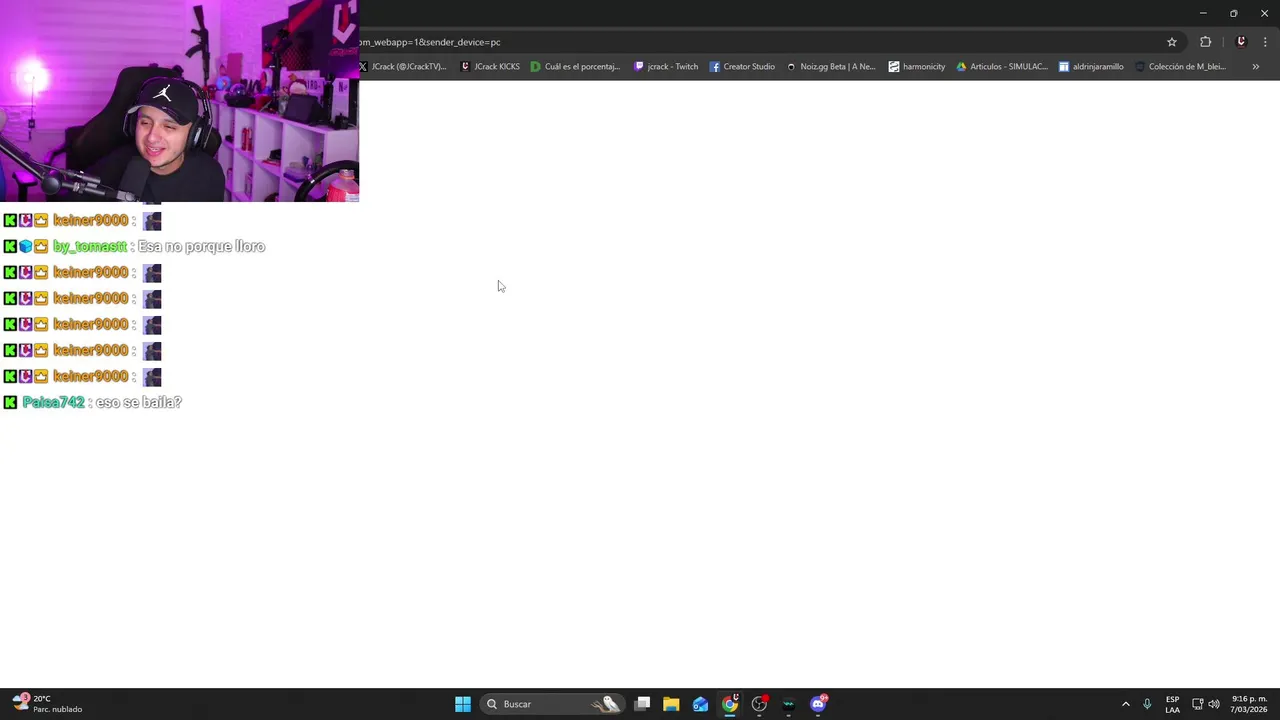Change the ESP LAA keyboard language
This screenshot has height=720, width=1280.
coord(1172,704)
